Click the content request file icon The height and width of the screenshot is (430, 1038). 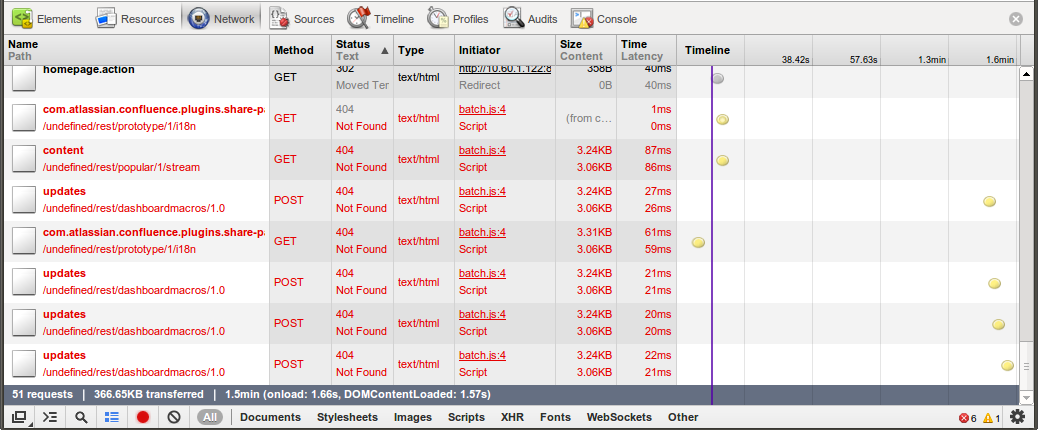[24, 159]
